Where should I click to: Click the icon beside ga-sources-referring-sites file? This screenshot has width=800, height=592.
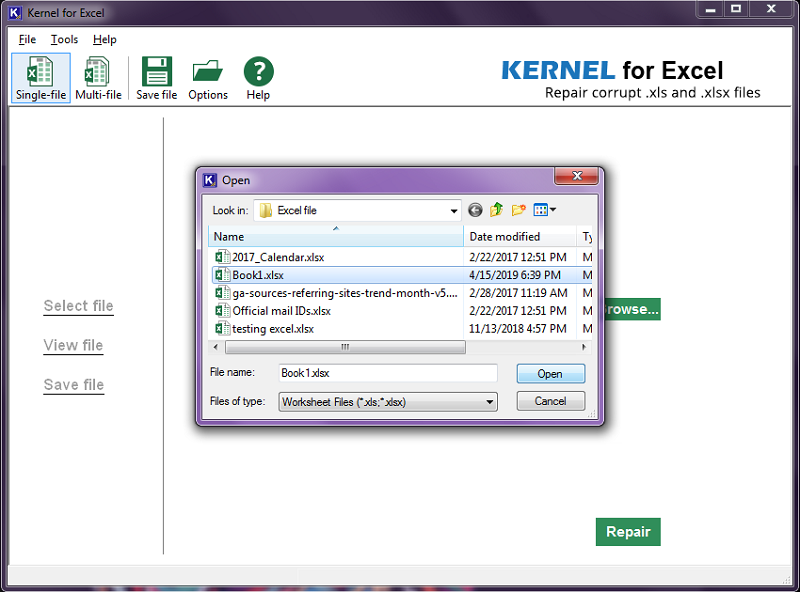coord(222,293)
